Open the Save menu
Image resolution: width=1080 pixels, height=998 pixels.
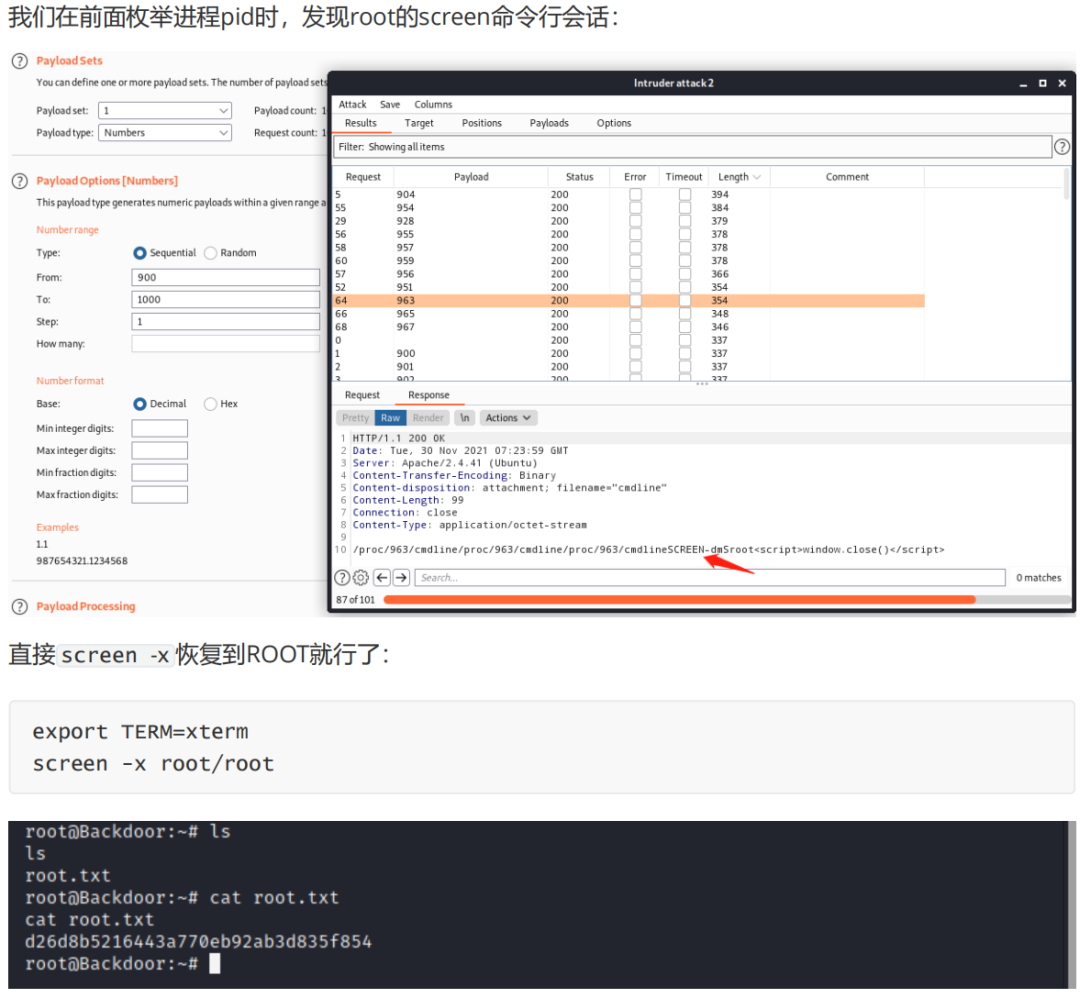[390, 105]
